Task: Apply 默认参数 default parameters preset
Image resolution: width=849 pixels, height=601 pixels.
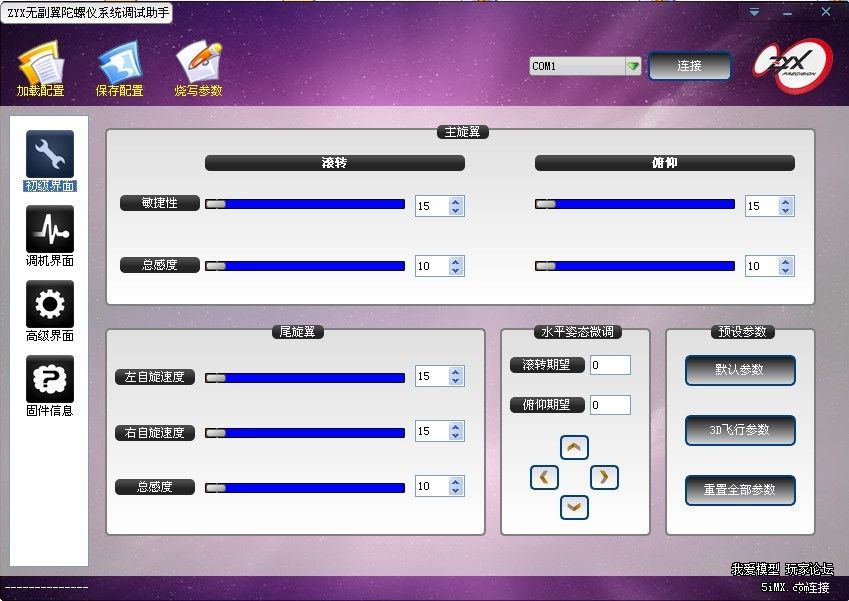Action: click(740, 370)
